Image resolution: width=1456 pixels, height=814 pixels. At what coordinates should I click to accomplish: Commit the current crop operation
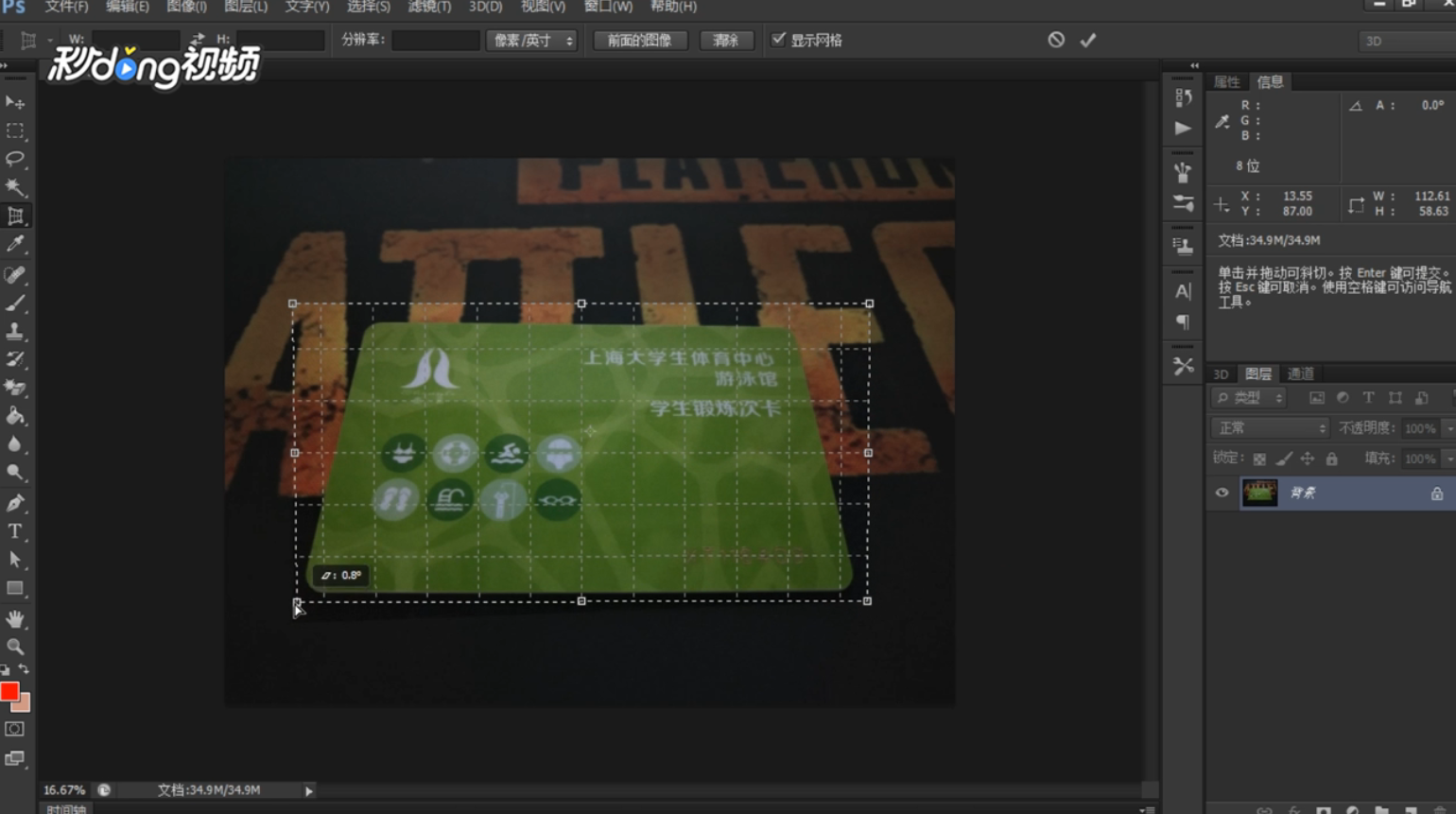[x=1088, y=40]
